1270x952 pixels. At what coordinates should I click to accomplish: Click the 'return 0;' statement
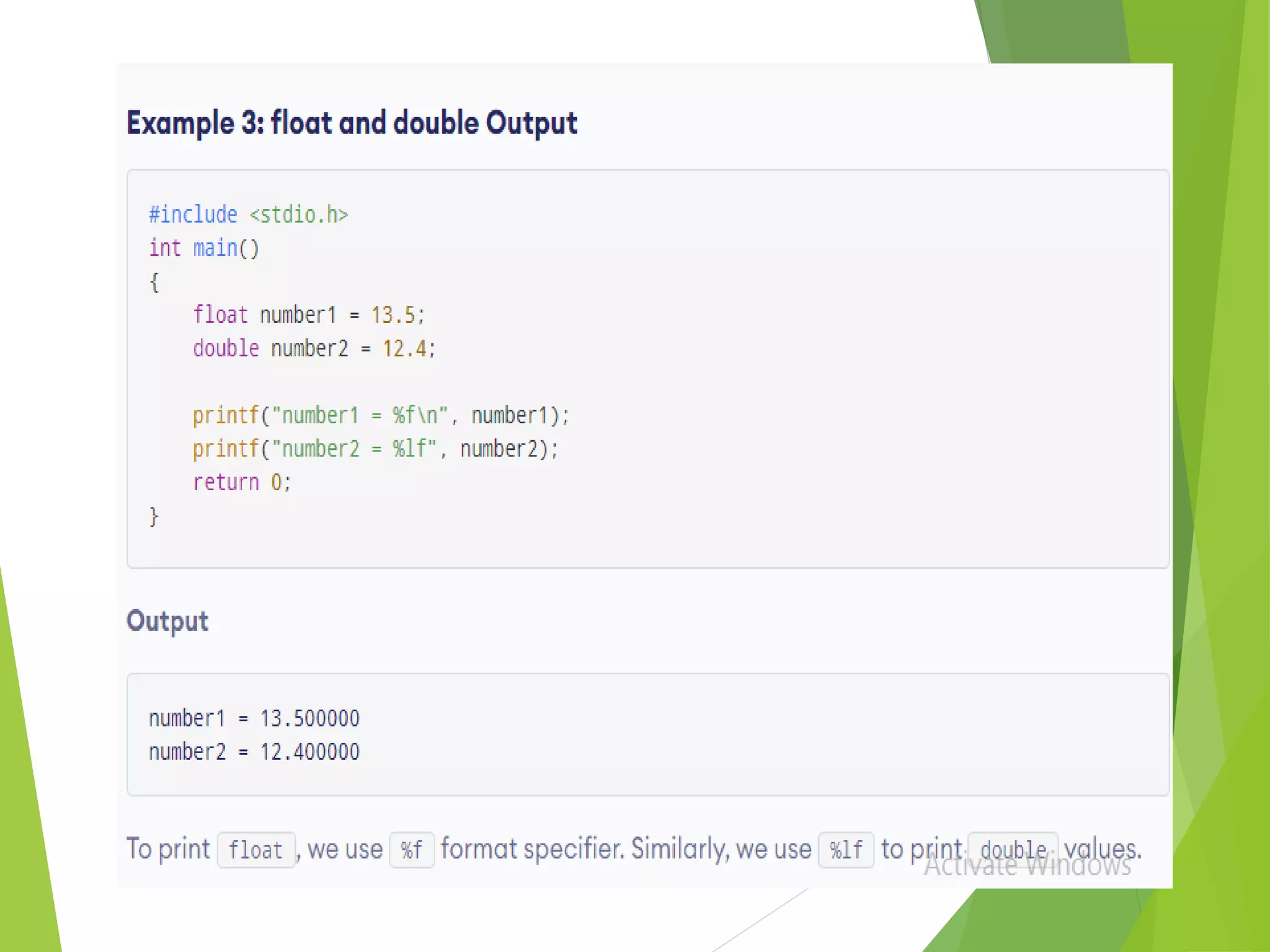[242, 482]
